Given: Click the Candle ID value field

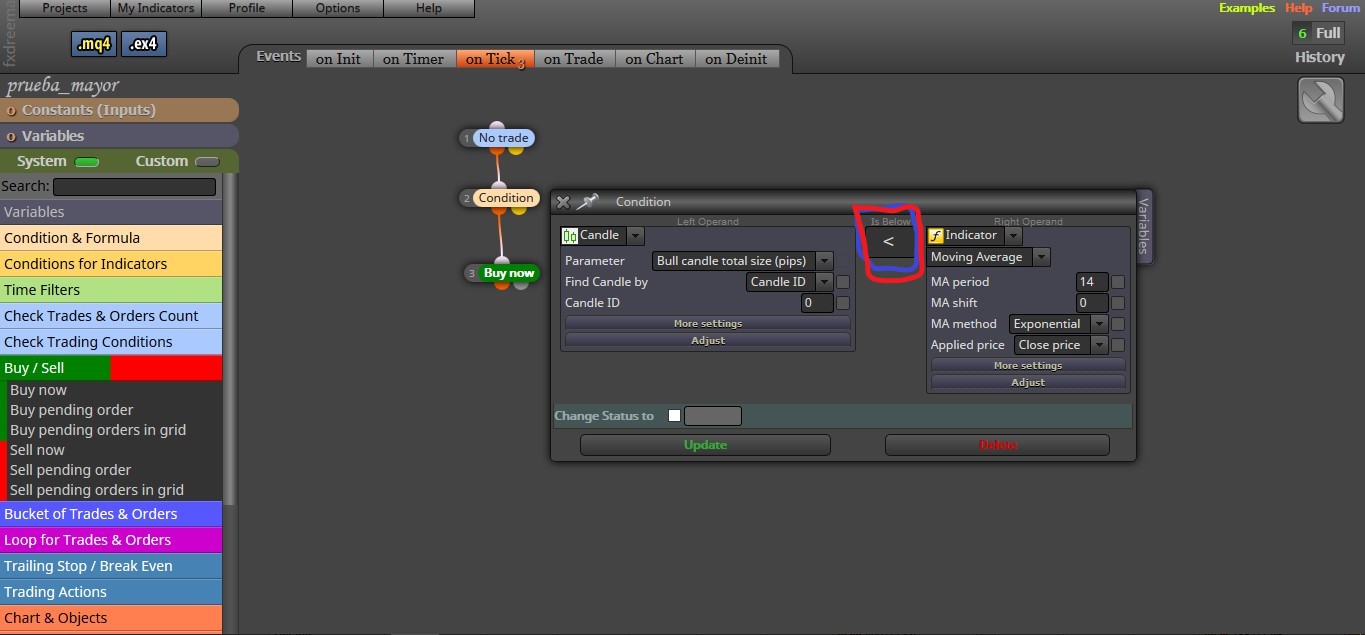Looking at the screenshot, I should click(817, 303).
